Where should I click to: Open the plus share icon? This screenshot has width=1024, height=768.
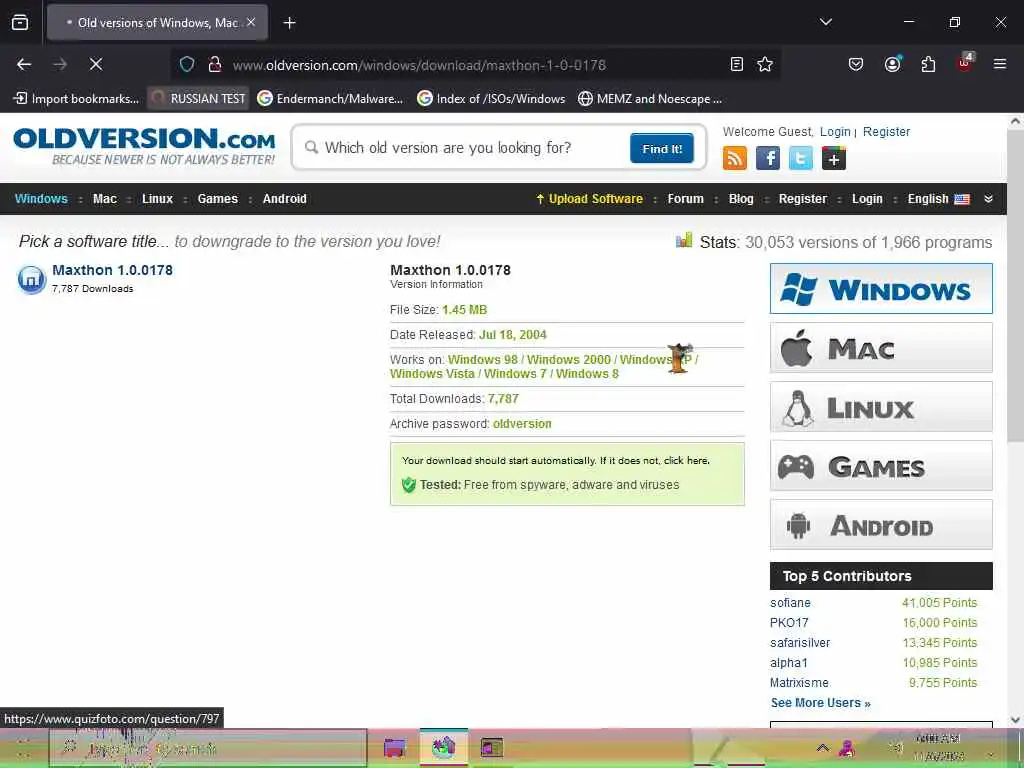(834, 158)
